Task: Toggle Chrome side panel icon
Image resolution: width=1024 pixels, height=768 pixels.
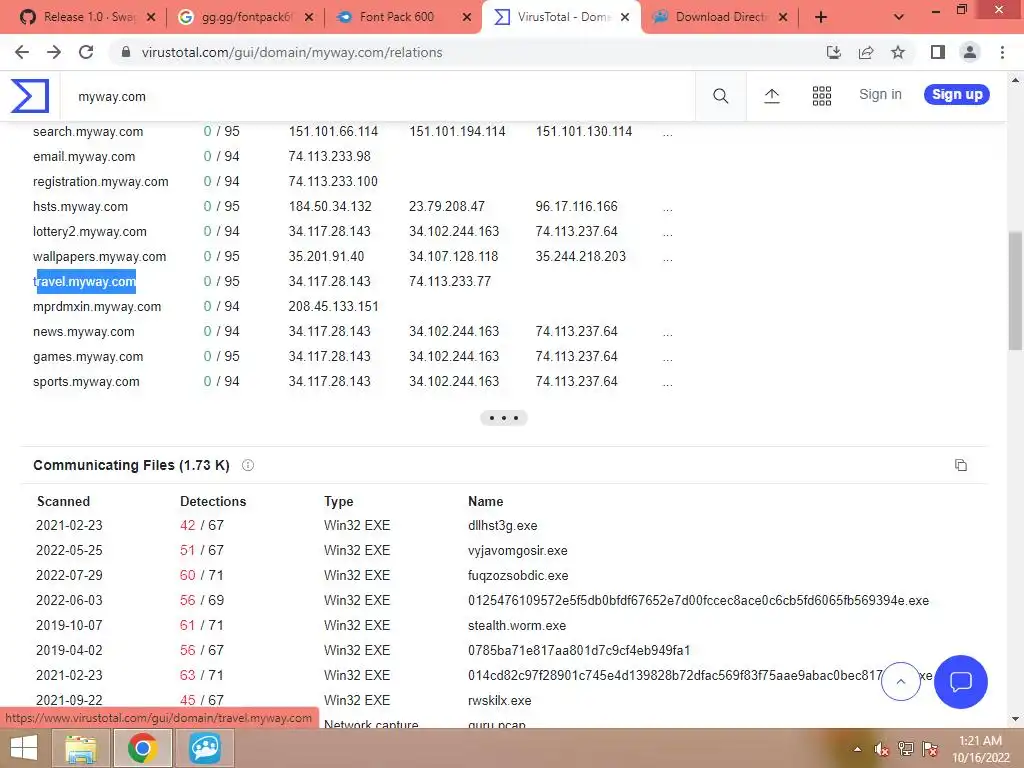Action: 938,52
